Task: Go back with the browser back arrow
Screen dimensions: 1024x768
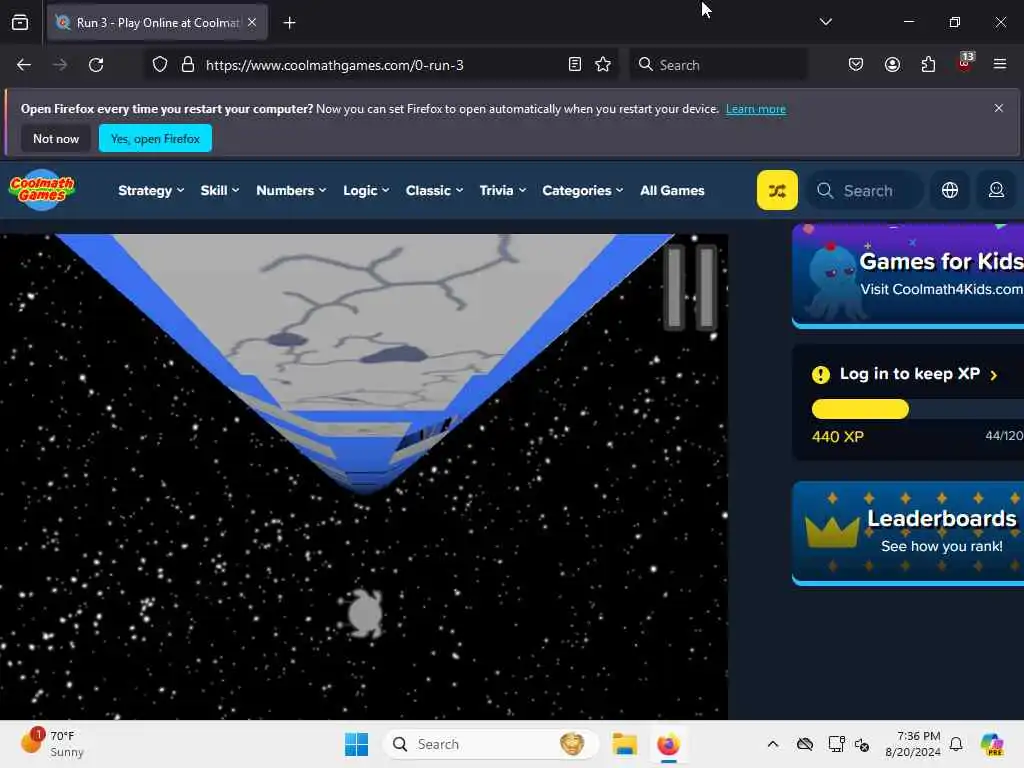Action: 24,65
